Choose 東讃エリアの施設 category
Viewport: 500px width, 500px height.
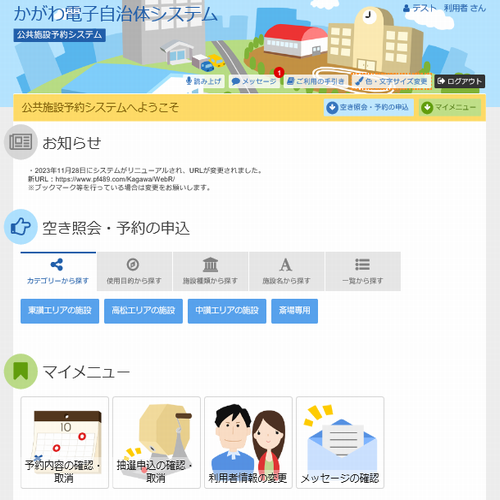[60, 311]
